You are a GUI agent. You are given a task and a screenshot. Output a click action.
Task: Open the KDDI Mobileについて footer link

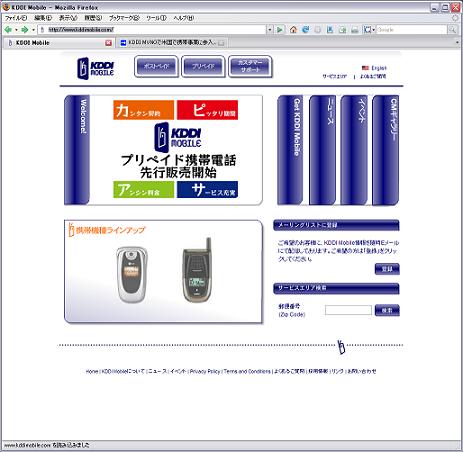point(123,371)
